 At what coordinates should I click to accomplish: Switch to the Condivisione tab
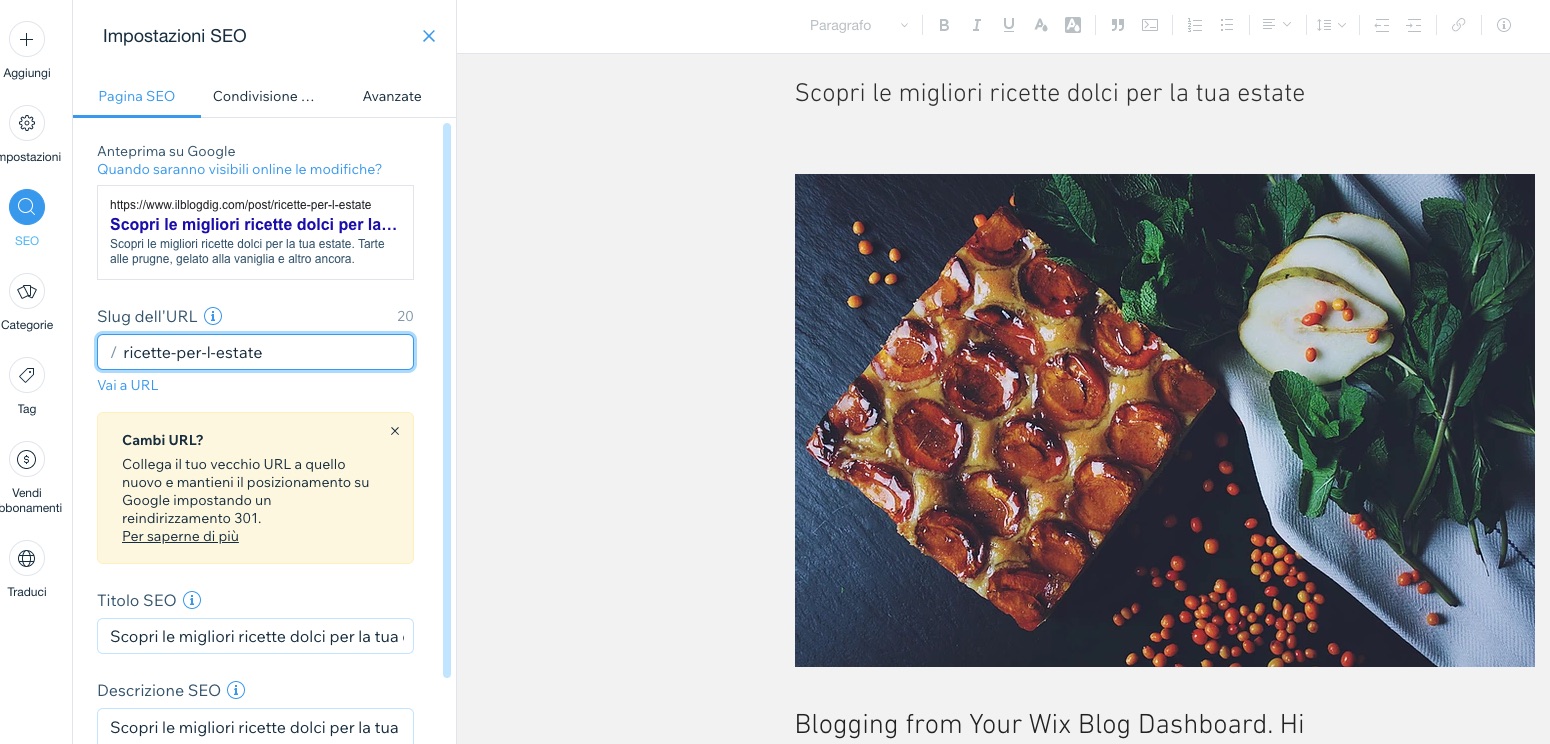tap(264, 96)
